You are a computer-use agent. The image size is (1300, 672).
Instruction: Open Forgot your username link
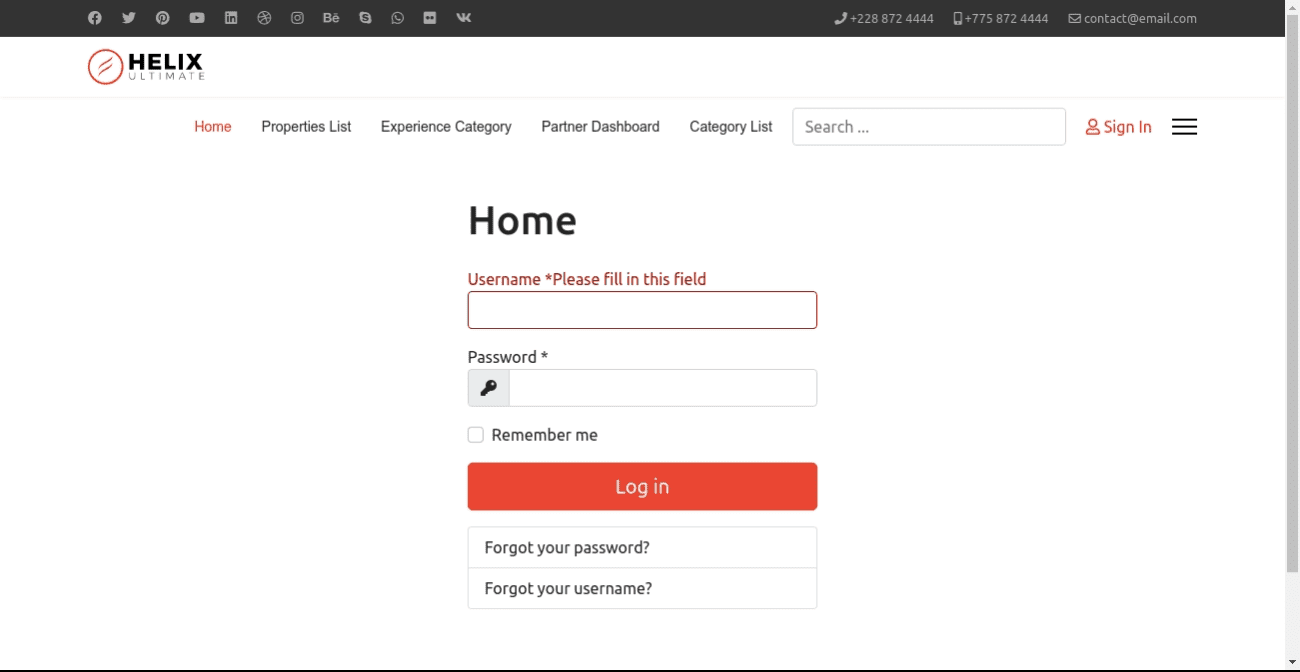(642, 588)
